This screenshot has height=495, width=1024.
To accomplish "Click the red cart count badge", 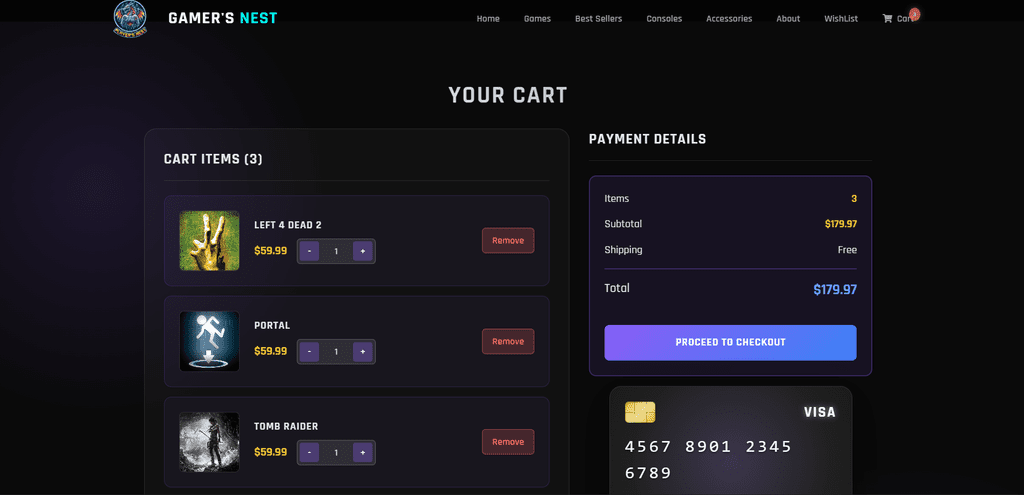I will tap(914, 14).
